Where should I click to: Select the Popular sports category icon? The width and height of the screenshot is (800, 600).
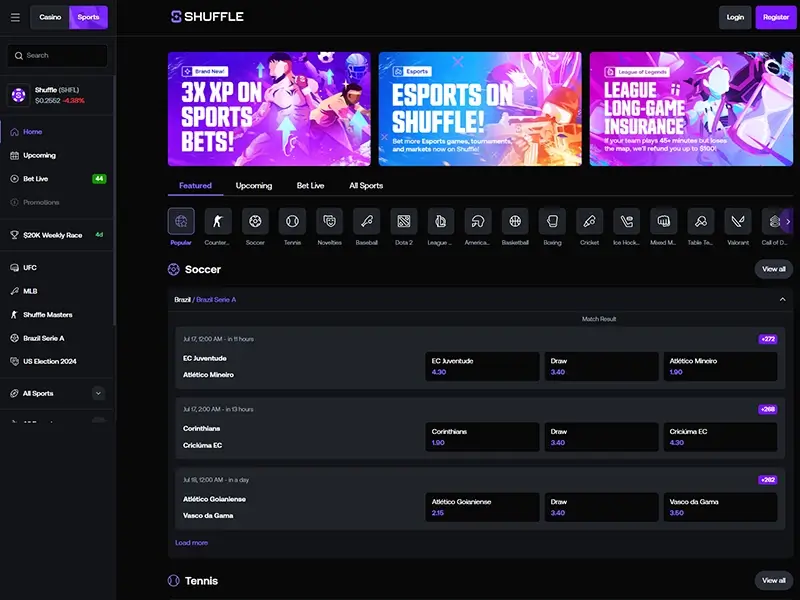pos(181,221)
